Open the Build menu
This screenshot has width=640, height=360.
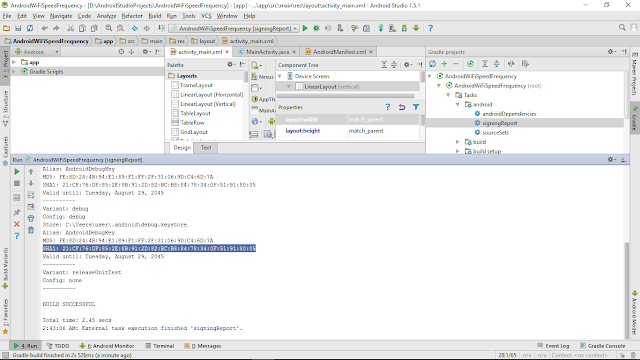pos(155,16)
